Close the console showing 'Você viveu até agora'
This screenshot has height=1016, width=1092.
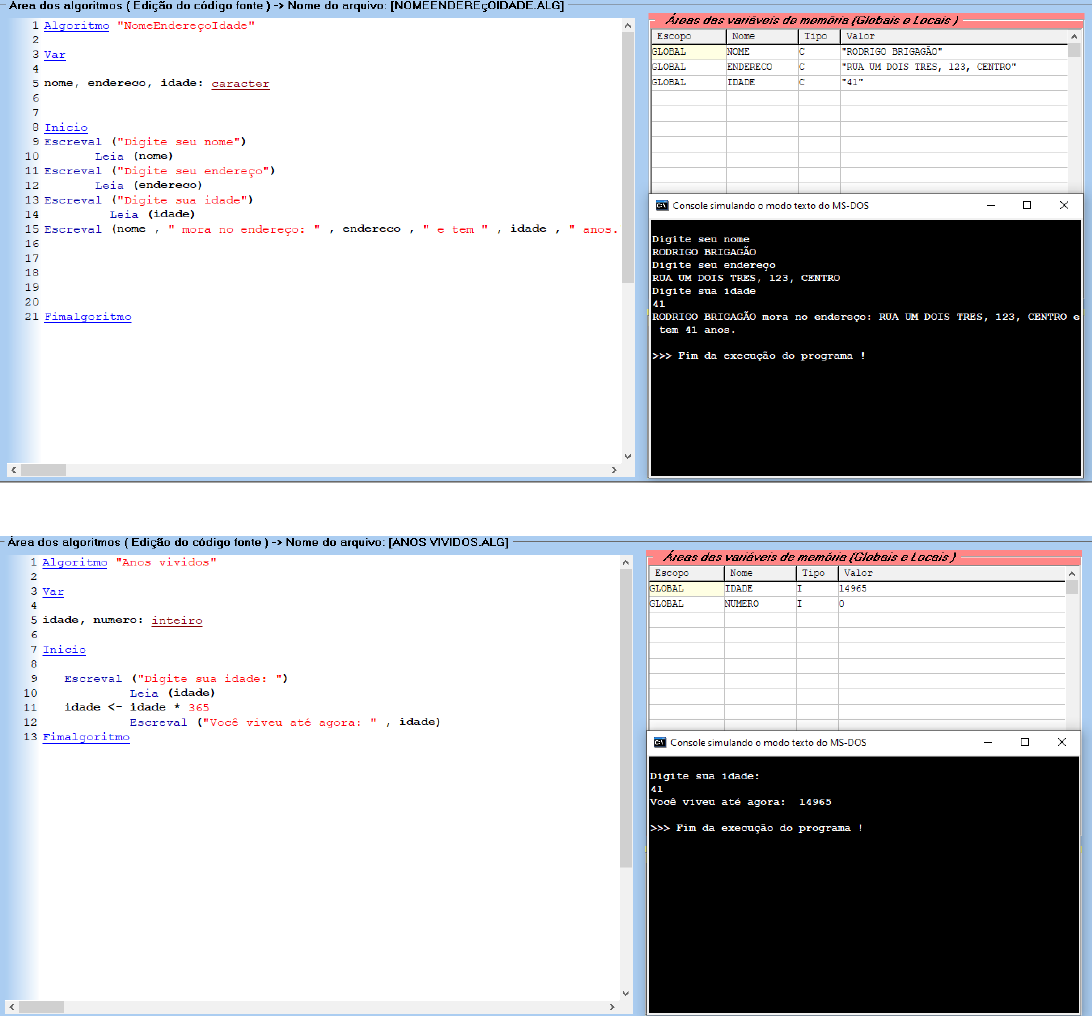(x=1061, y=742)
